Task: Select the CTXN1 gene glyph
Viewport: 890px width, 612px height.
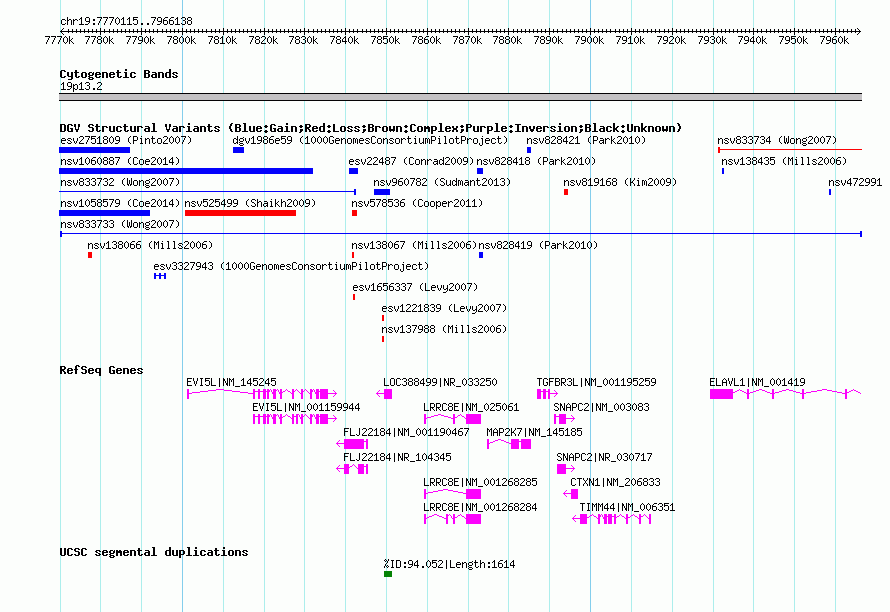Action: point(571,494)
